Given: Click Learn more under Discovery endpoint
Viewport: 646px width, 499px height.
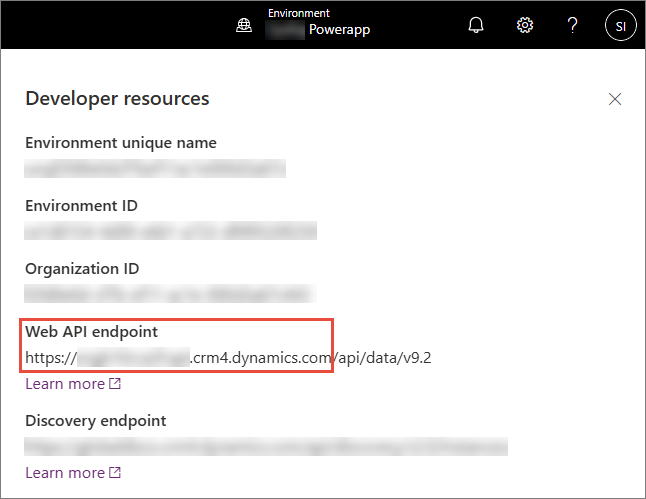Looking at the screenshot, I should tap(65, 473).
